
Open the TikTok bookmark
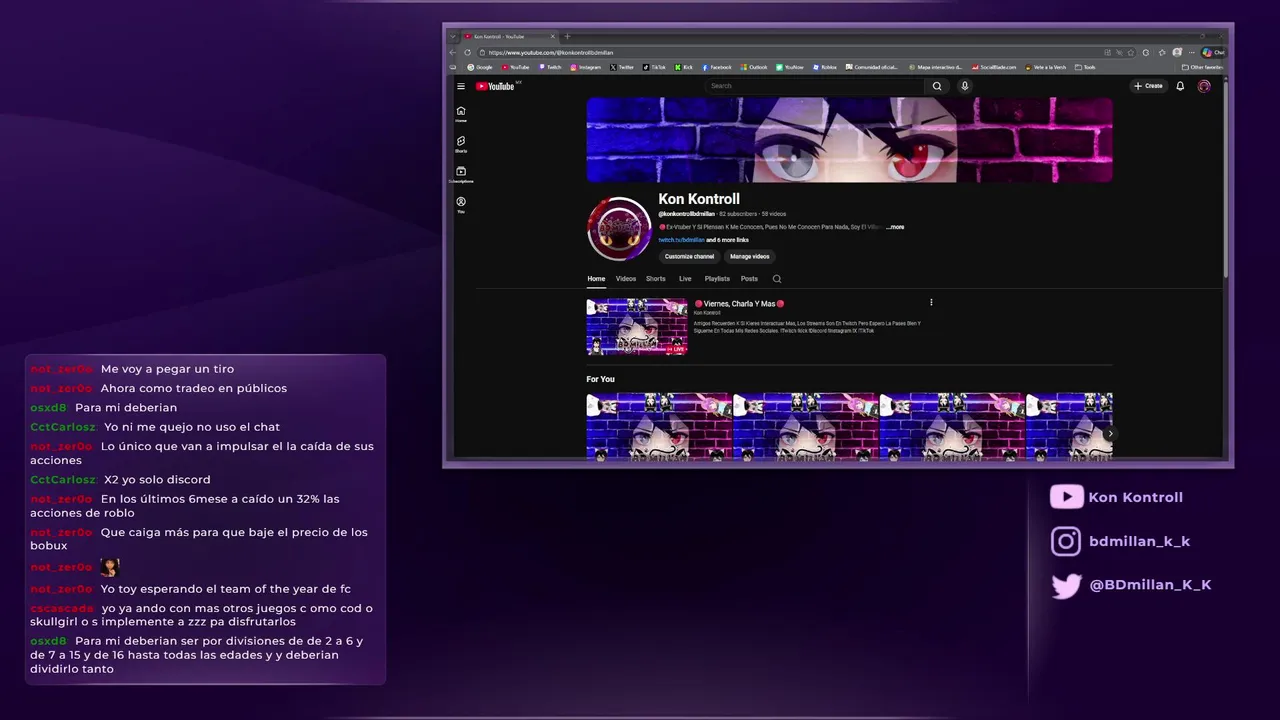tap(654, 67)
